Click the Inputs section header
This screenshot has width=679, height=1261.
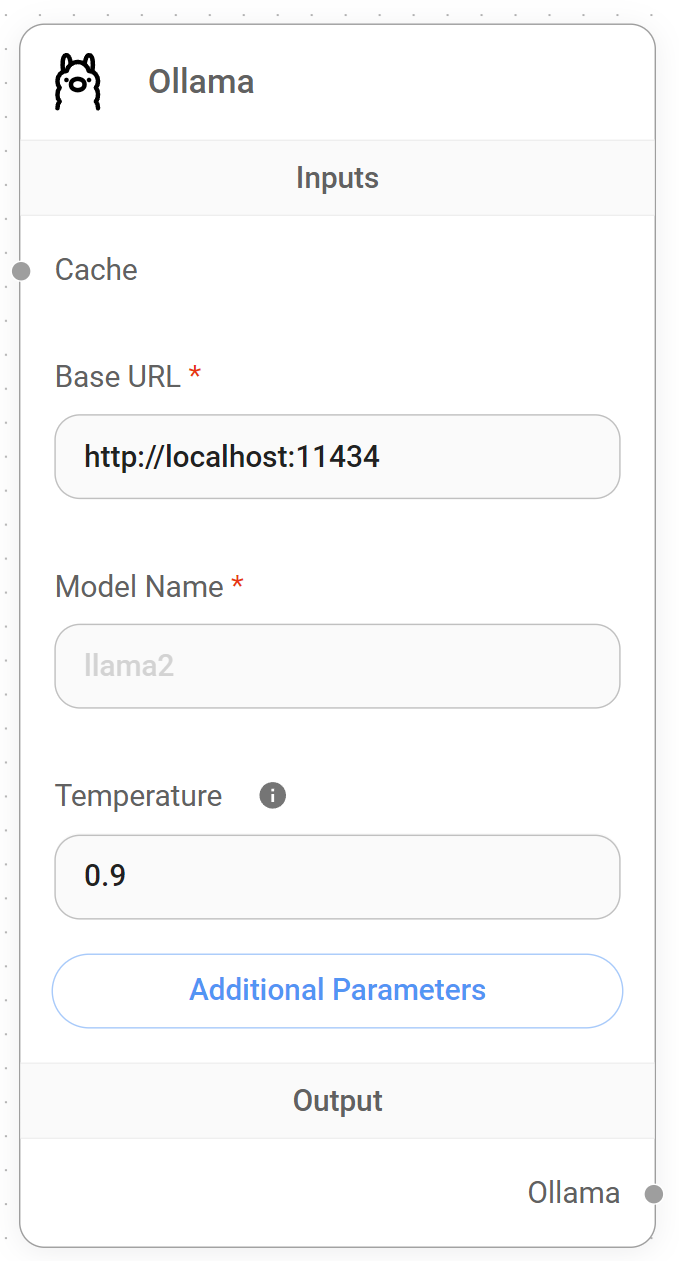point(337,178)
